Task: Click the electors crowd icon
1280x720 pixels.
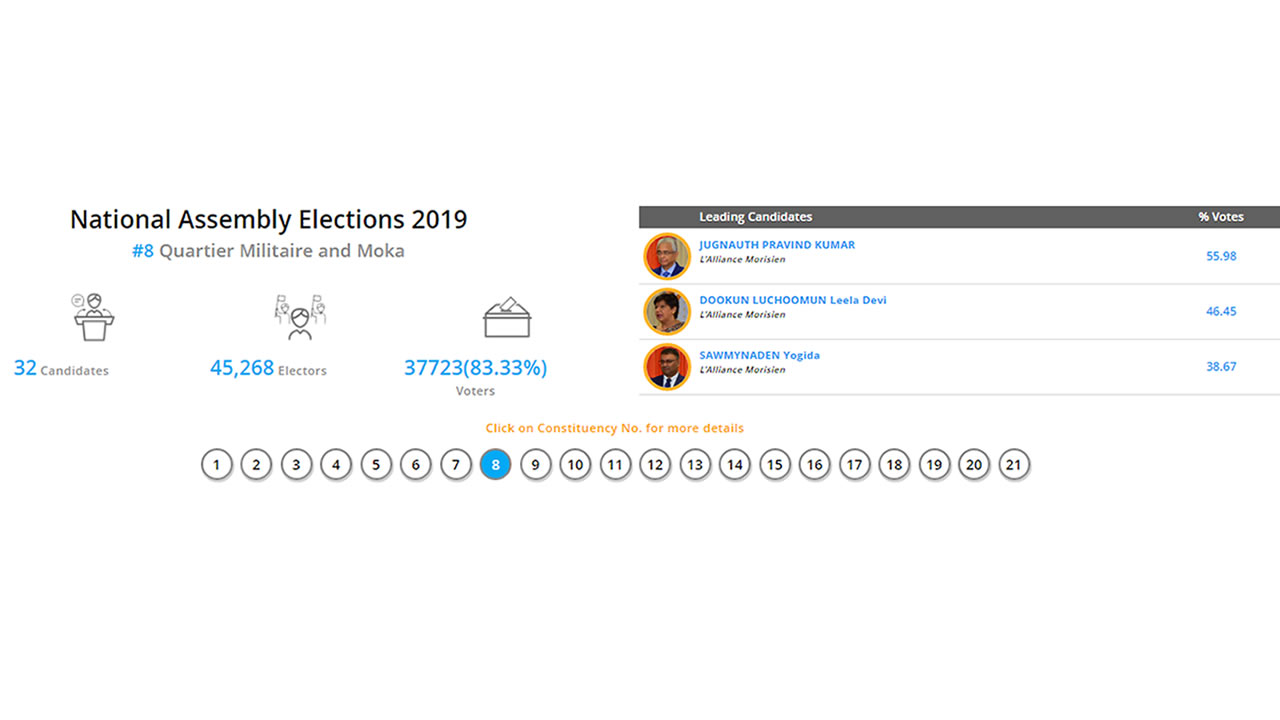Action: (300, 317)
